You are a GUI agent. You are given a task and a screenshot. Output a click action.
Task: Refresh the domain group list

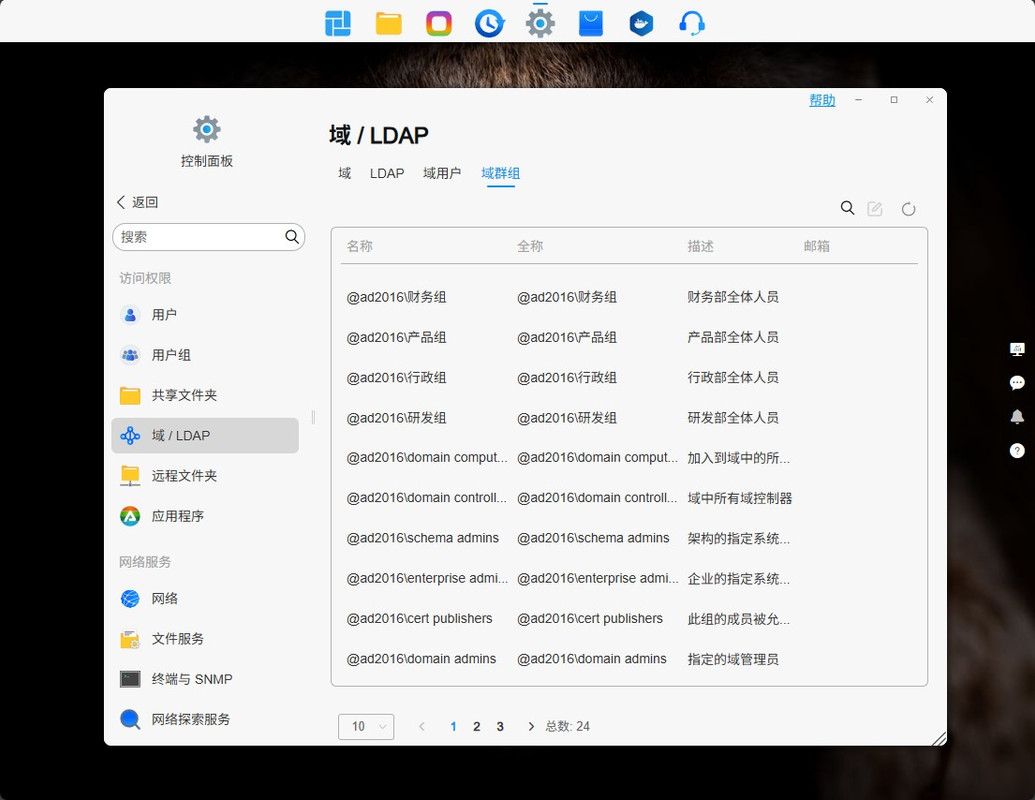tap(909, 209)
